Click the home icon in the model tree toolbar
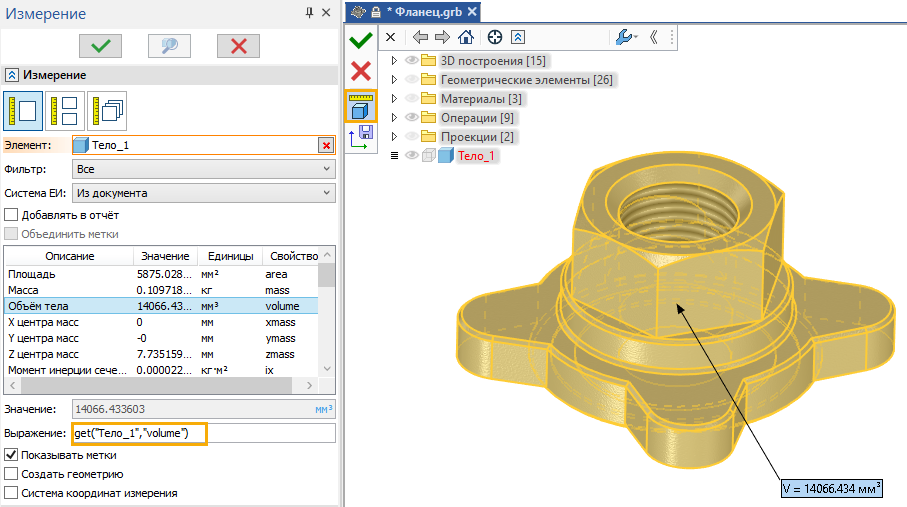 [465, 37]
